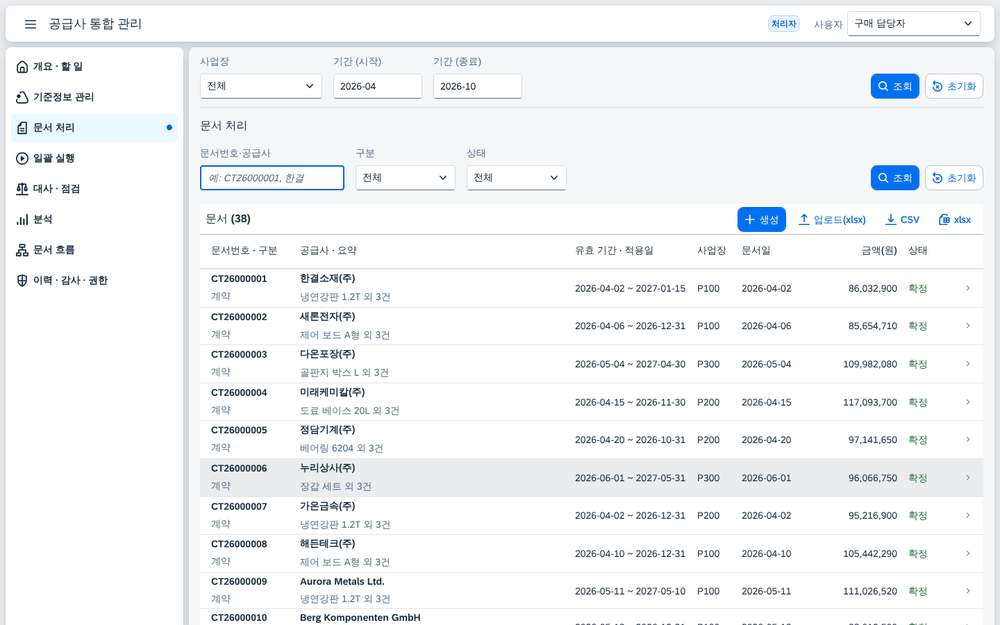Click the CSV export link
Screen dimensions: 1000x625
click(x=902, y=219)
